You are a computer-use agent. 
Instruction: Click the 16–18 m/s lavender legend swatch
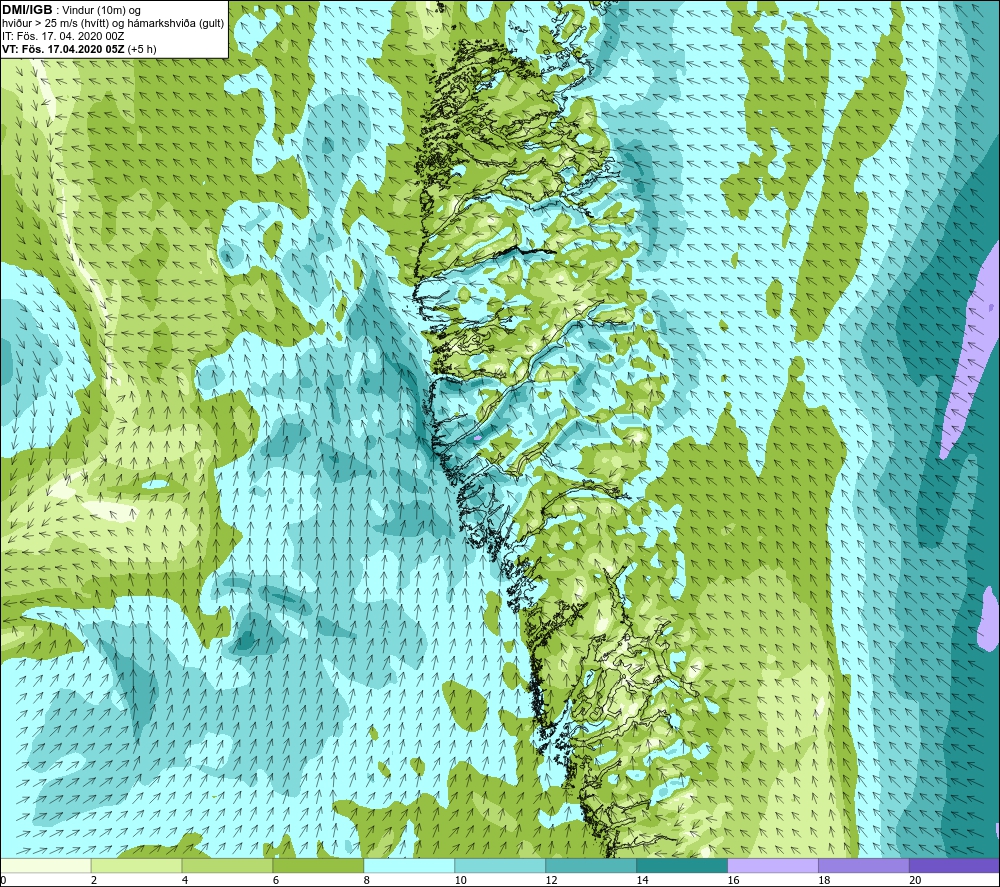point(772,865)
